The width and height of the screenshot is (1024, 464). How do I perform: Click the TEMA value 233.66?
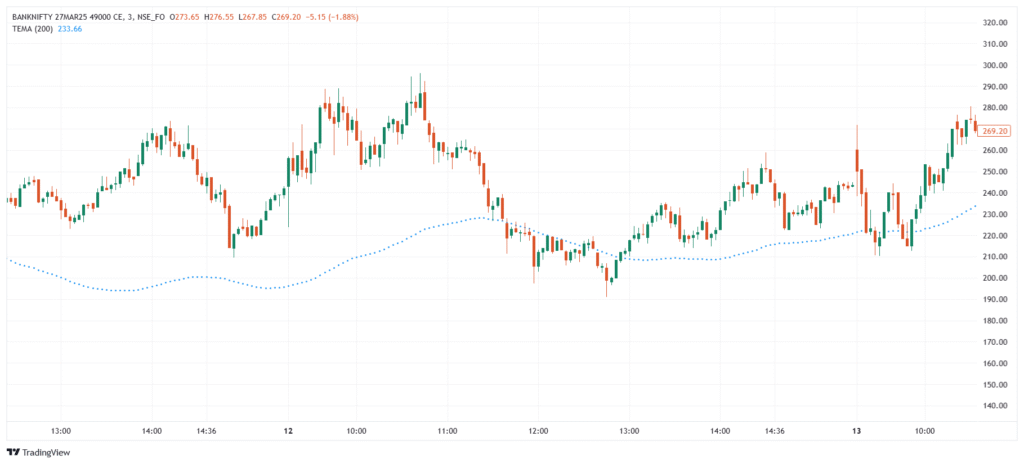point(71,28)
